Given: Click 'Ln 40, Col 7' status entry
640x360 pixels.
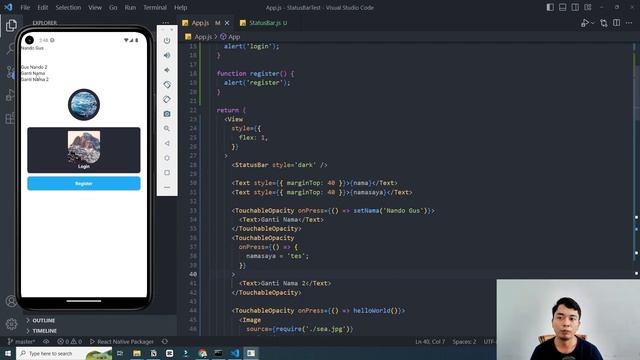Looking at the screenshot, I should pos(430,341).
